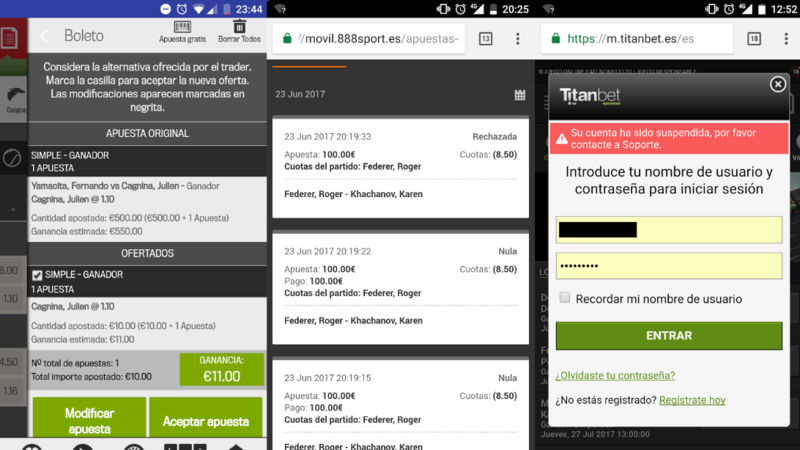
Task: Tap the battery icon in right status bar
Action: pos(762,9)
